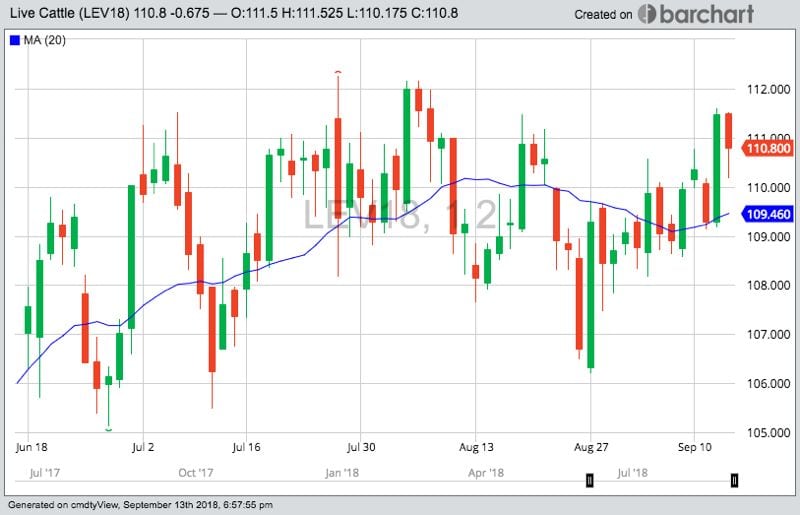Click the 107.000 price axis label
The height and width of the screenshot is (515, 800).
[x=768, y=334]
